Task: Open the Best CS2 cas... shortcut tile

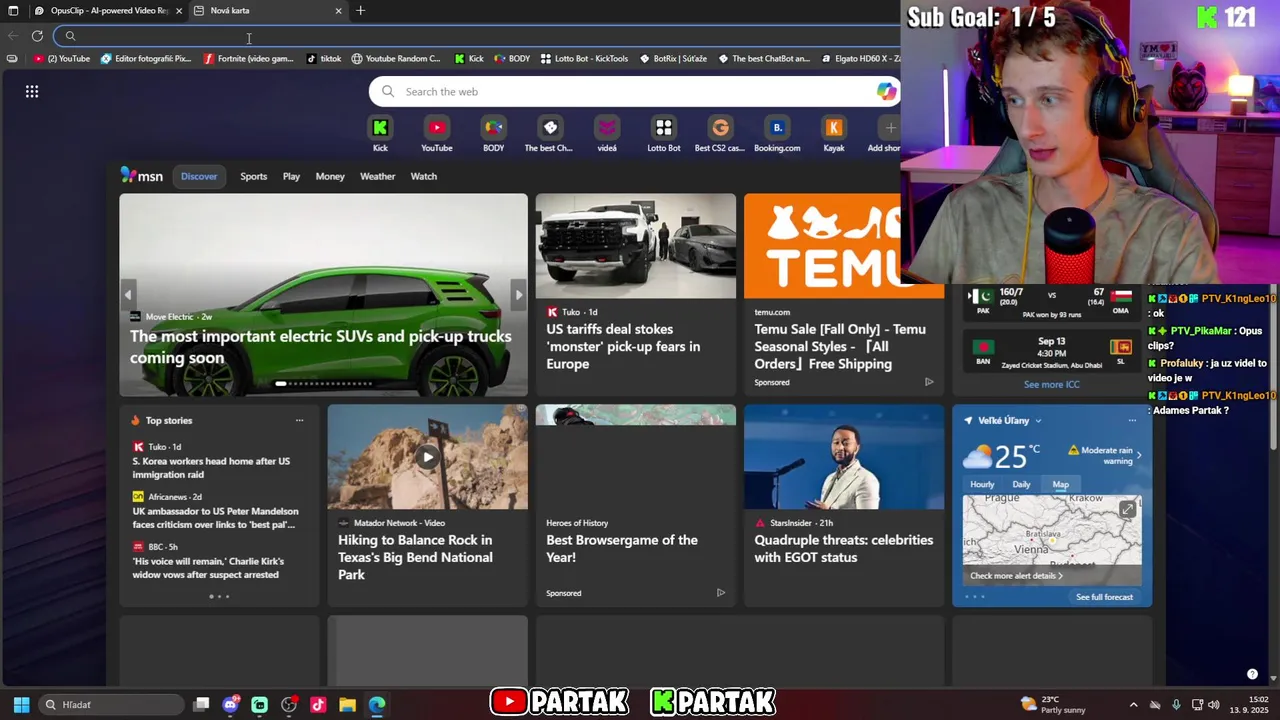Action: [720, 134]
